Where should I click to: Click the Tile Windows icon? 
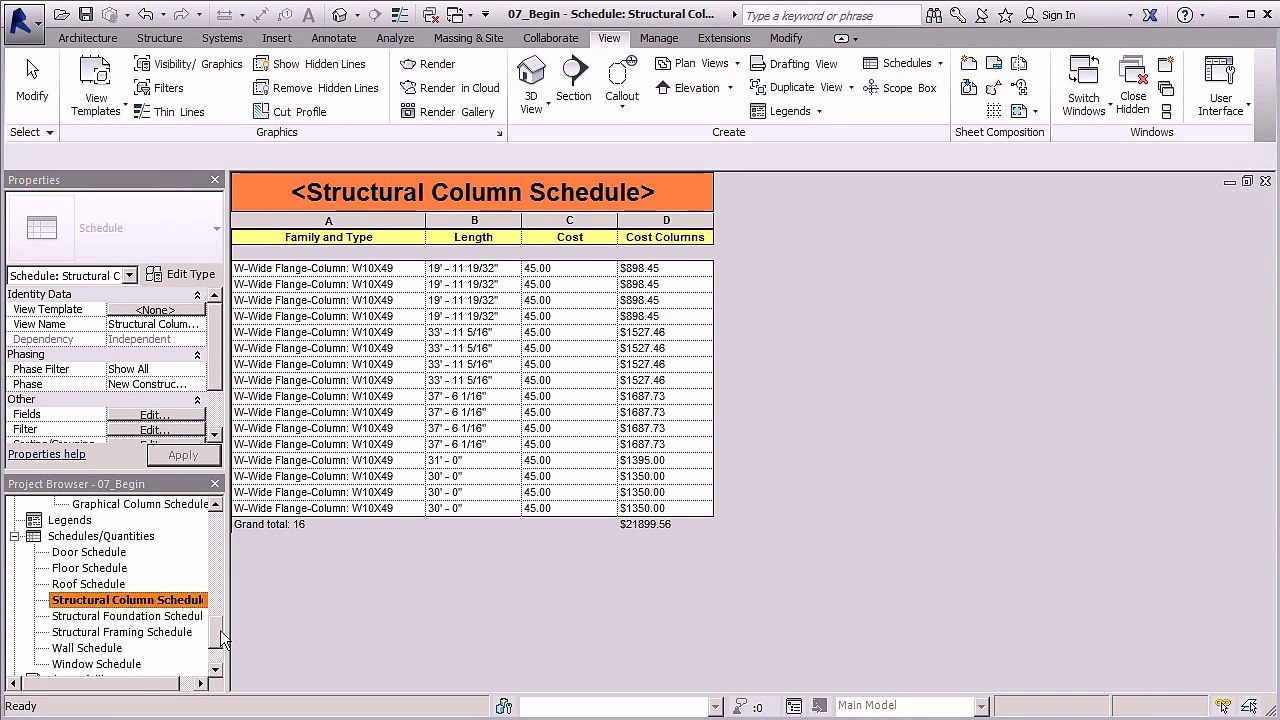(1166, 112)
